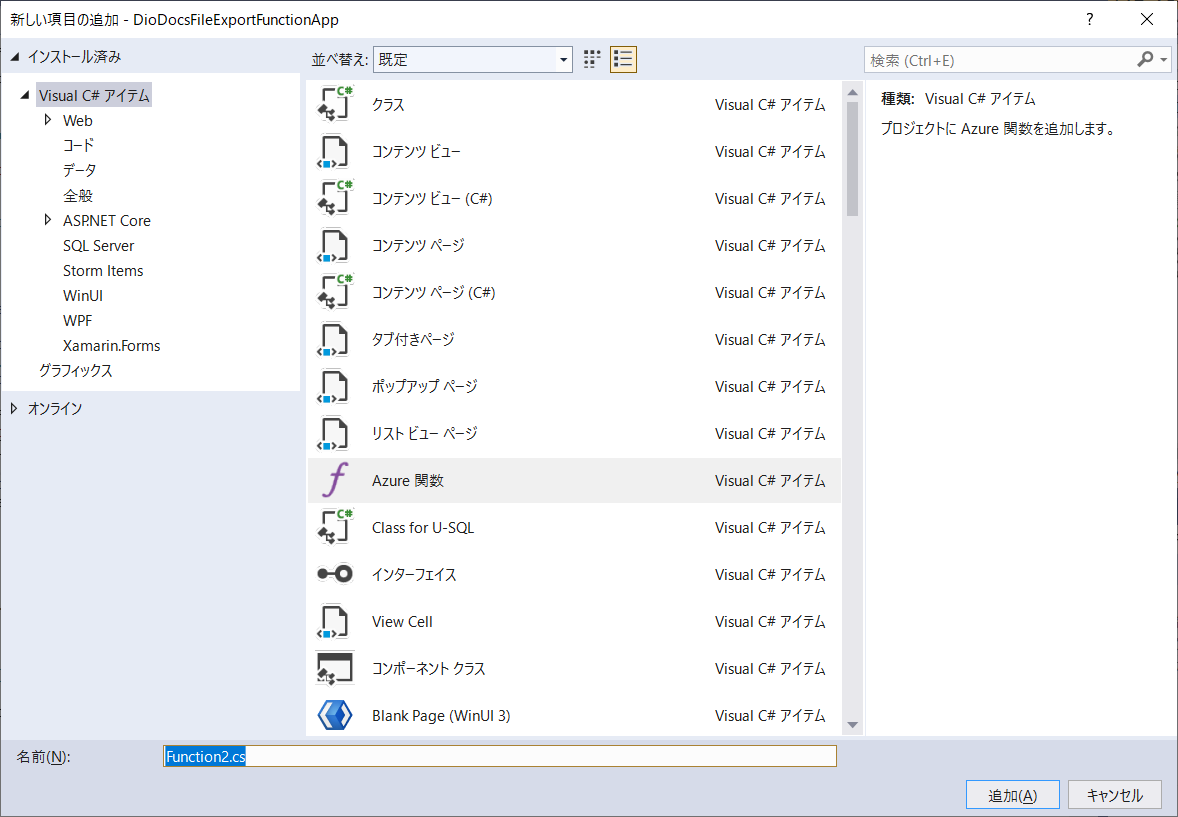Select Visual C# アイテム category

point(94,95)
